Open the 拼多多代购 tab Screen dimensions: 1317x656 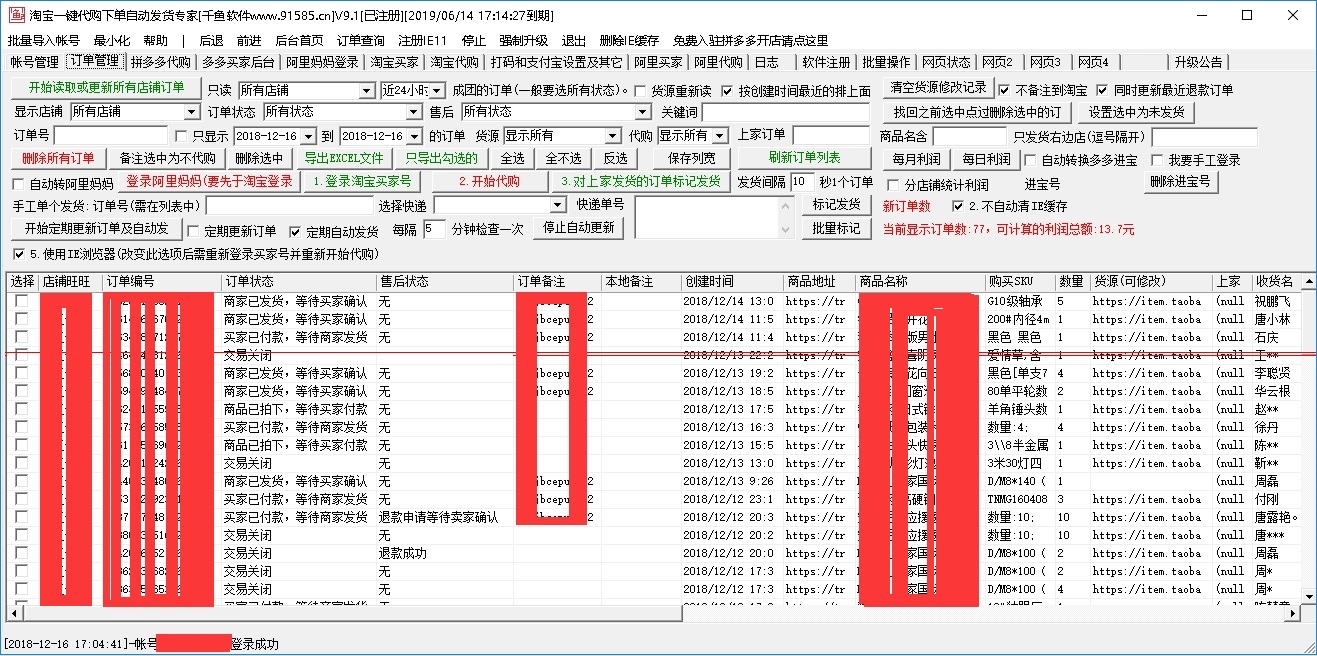[160, 62]
